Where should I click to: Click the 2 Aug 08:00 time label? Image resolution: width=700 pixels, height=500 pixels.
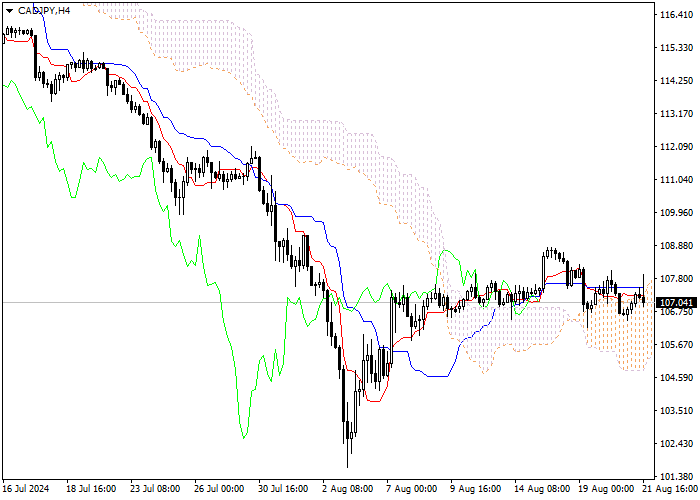click(348, 489)
